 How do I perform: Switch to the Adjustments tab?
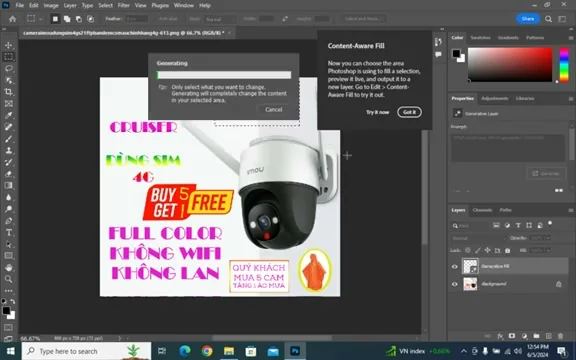494,98
